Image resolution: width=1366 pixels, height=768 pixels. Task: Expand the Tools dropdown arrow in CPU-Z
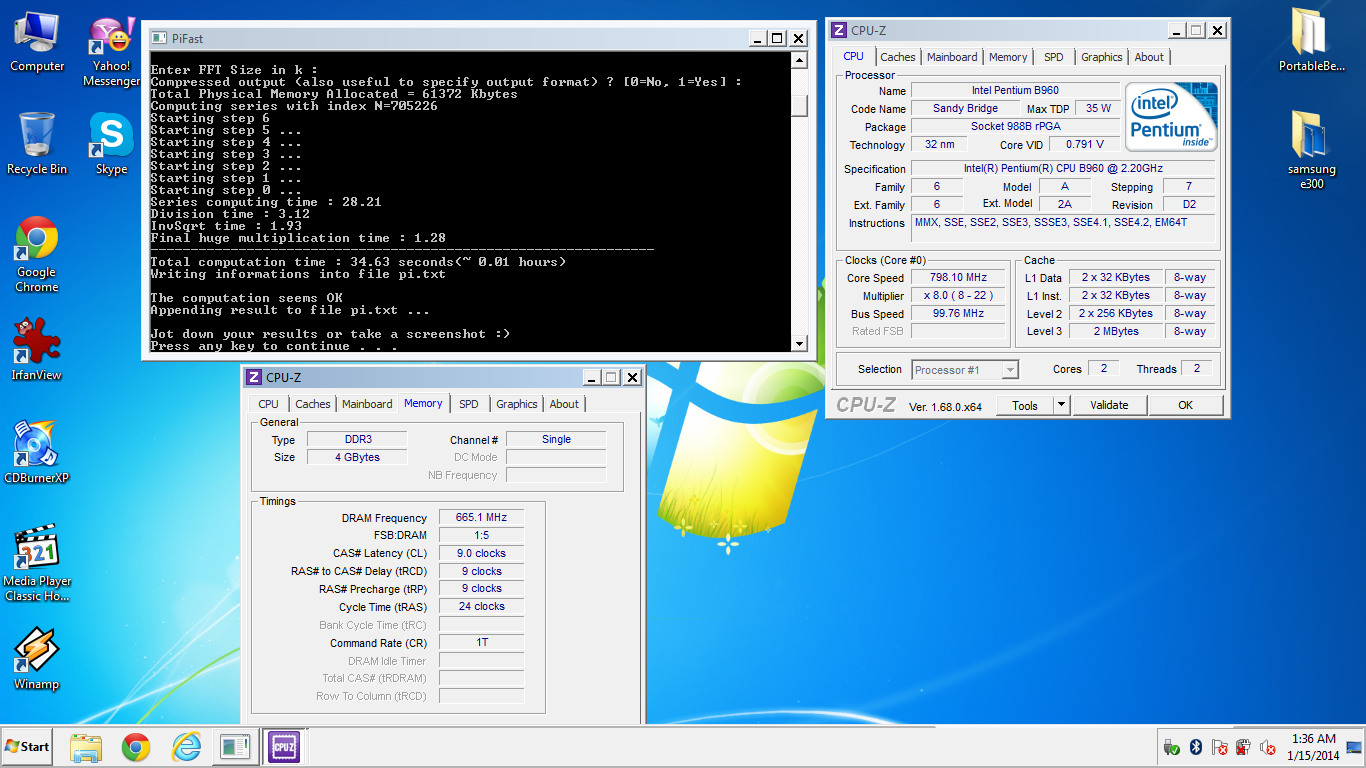1061,405
